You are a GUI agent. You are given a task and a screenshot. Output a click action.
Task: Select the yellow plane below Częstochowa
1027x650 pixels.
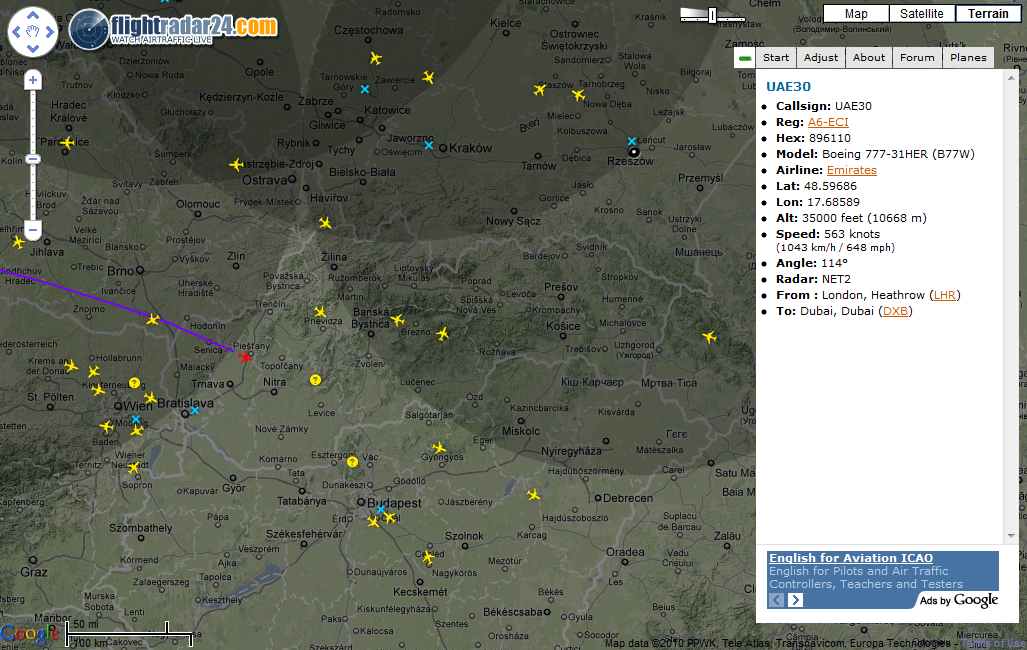point(375,58)
